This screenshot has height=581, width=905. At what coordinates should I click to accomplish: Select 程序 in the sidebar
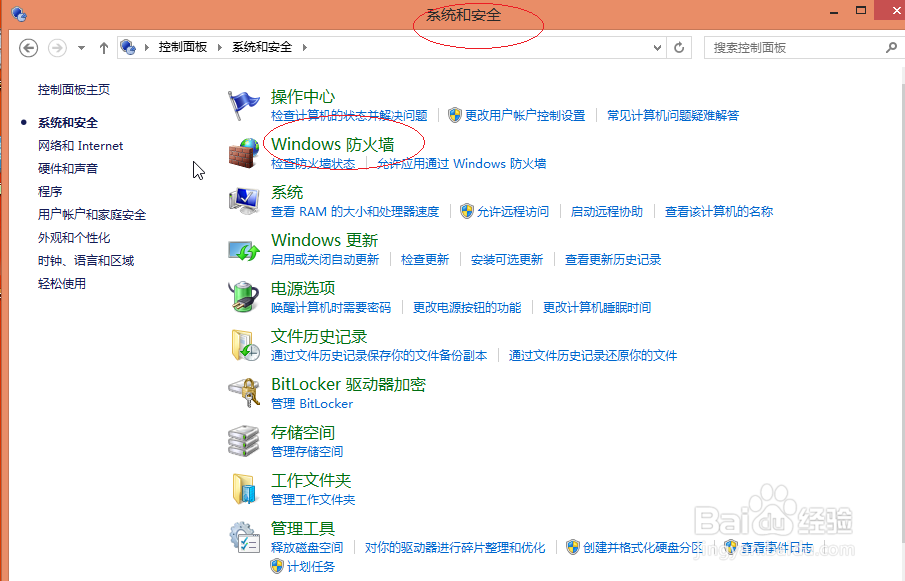pos(50,191)
